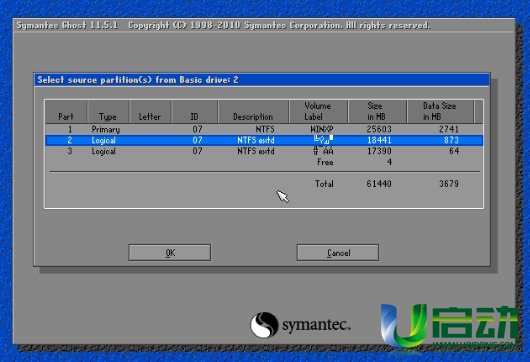Image resolution: width=530 pixels, height=362 pixels.
Task: Click the symantec wordmark text
Action: pos(316,325)
